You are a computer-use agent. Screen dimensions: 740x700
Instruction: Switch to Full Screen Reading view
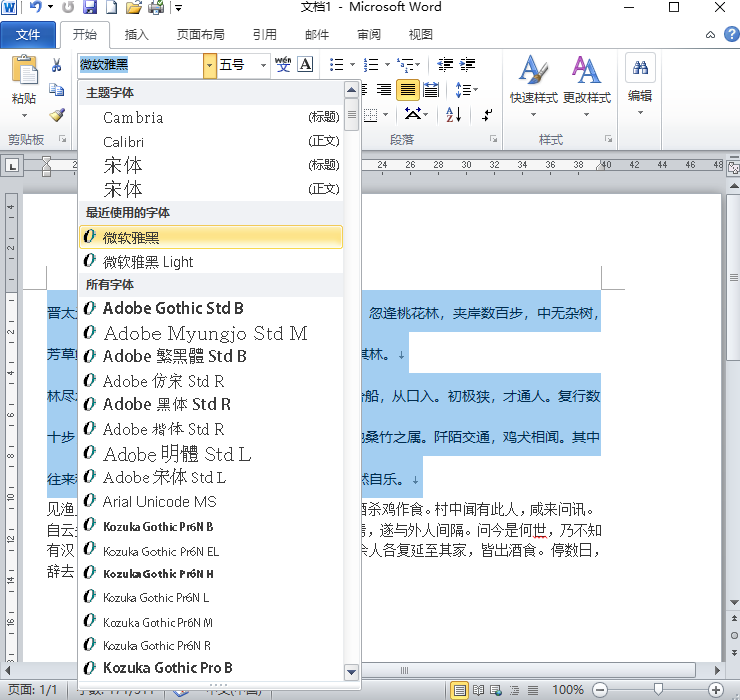(478, 690)
